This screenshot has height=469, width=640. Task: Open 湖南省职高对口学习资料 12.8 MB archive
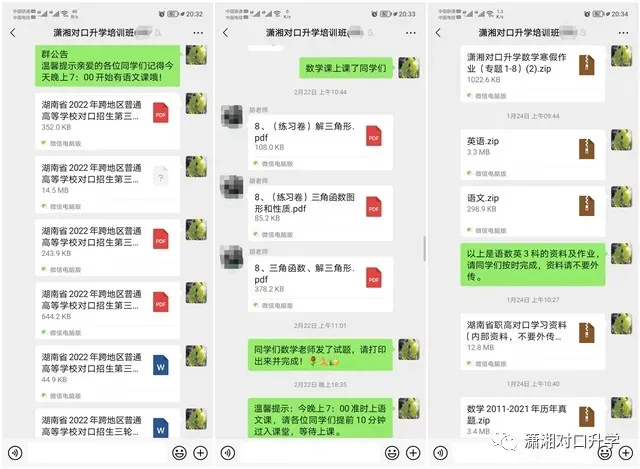point(533,342)
